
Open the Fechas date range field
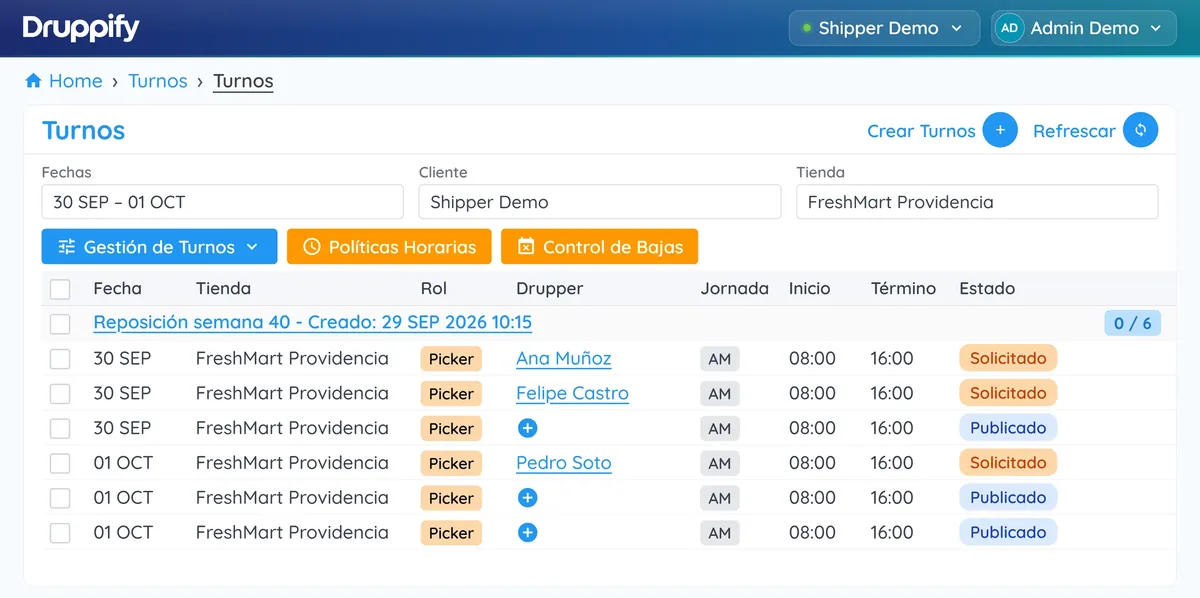(x=222, y=202)
